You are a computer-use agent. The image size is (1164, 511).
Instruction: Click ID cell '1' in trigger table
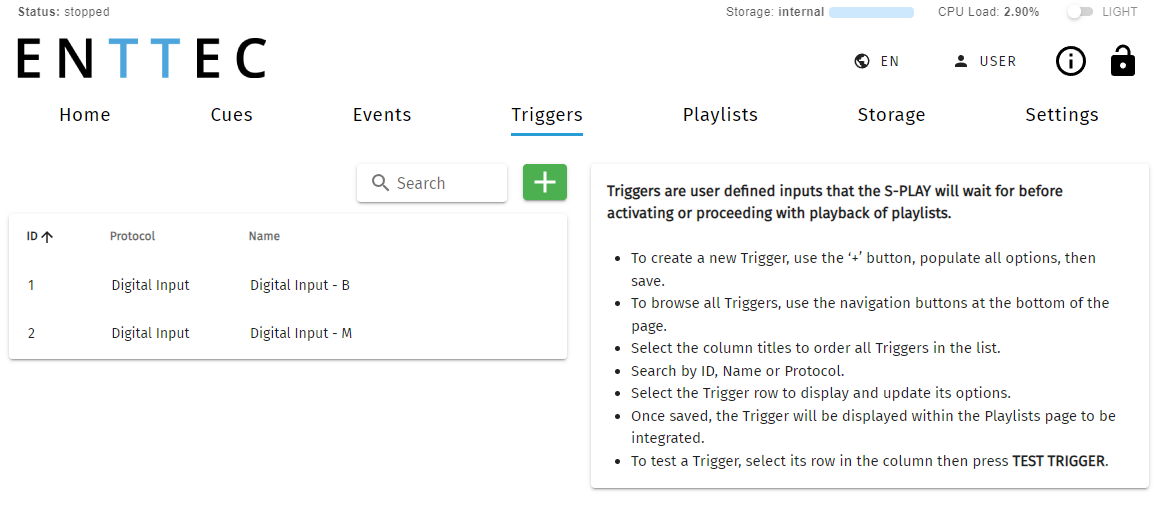[x=31, y=285]
